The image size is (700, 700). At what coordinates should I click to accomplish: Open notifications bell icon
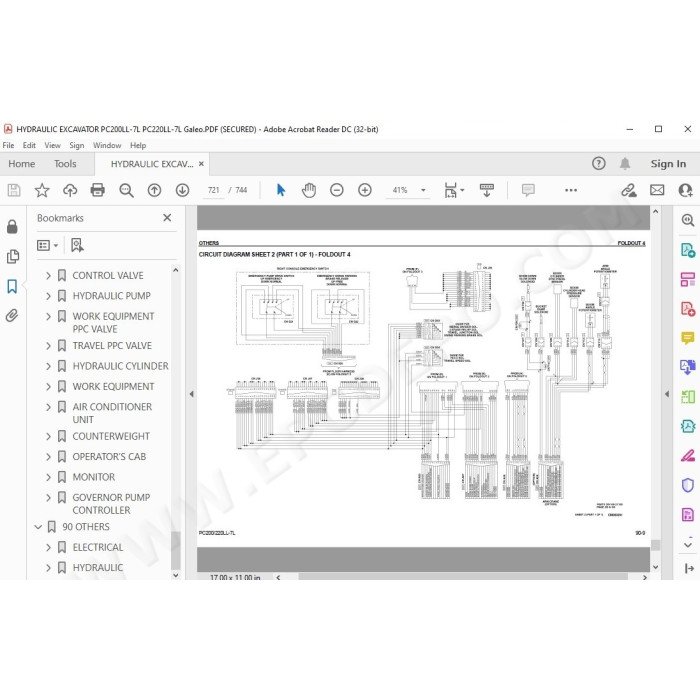[625, 163]
